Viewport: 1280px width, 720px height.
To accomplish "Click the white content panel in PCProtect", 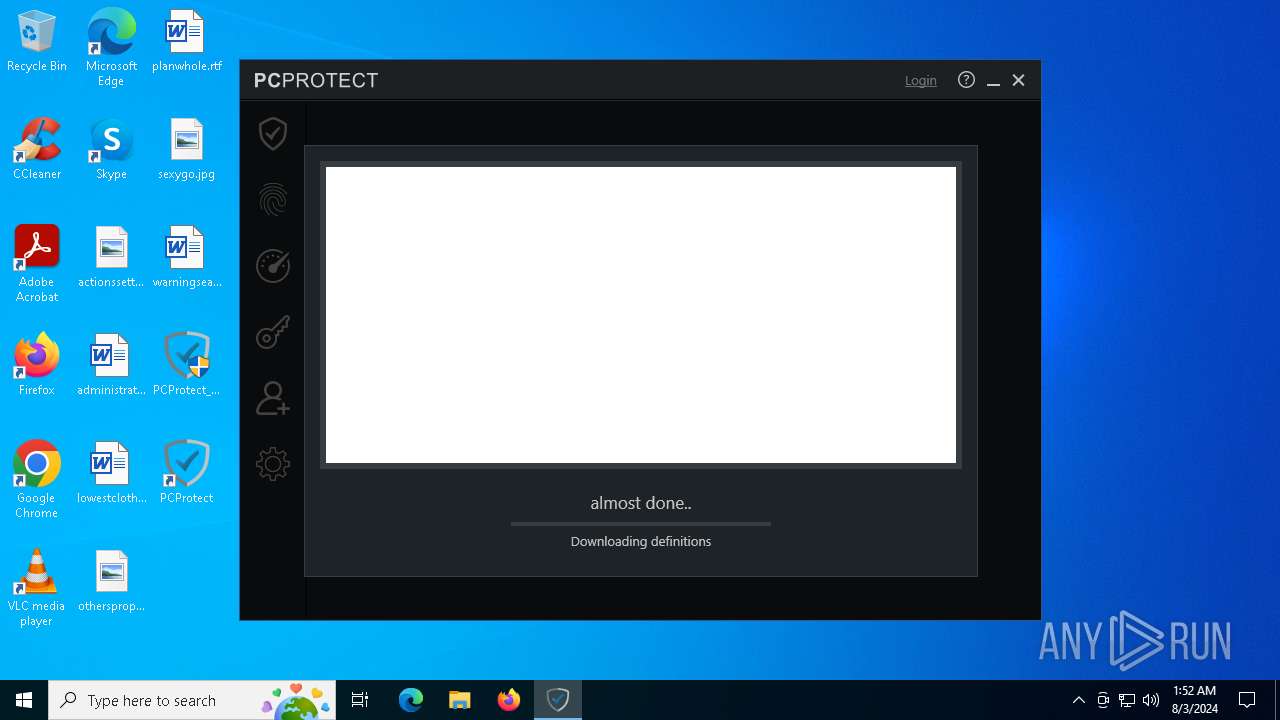I will tap(641, 315).
